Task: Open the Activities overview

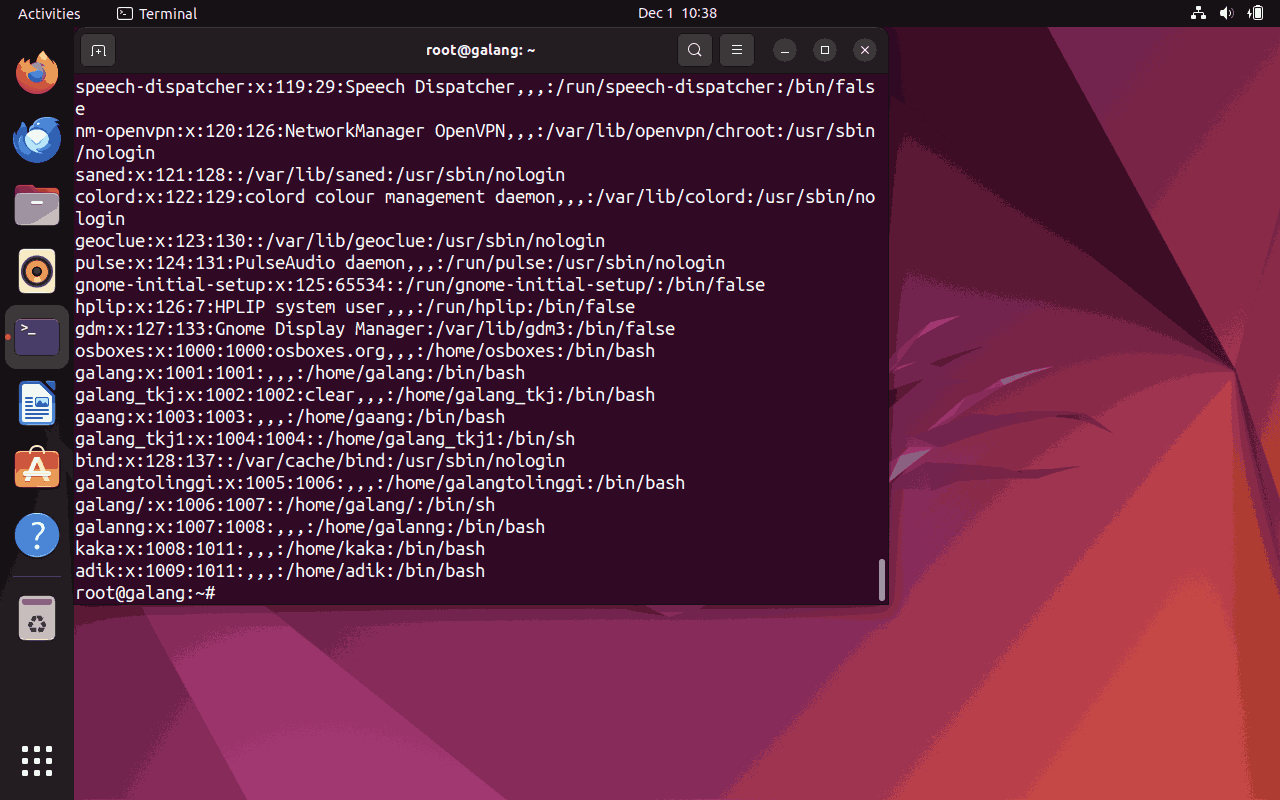Action: tap(49, 13)
